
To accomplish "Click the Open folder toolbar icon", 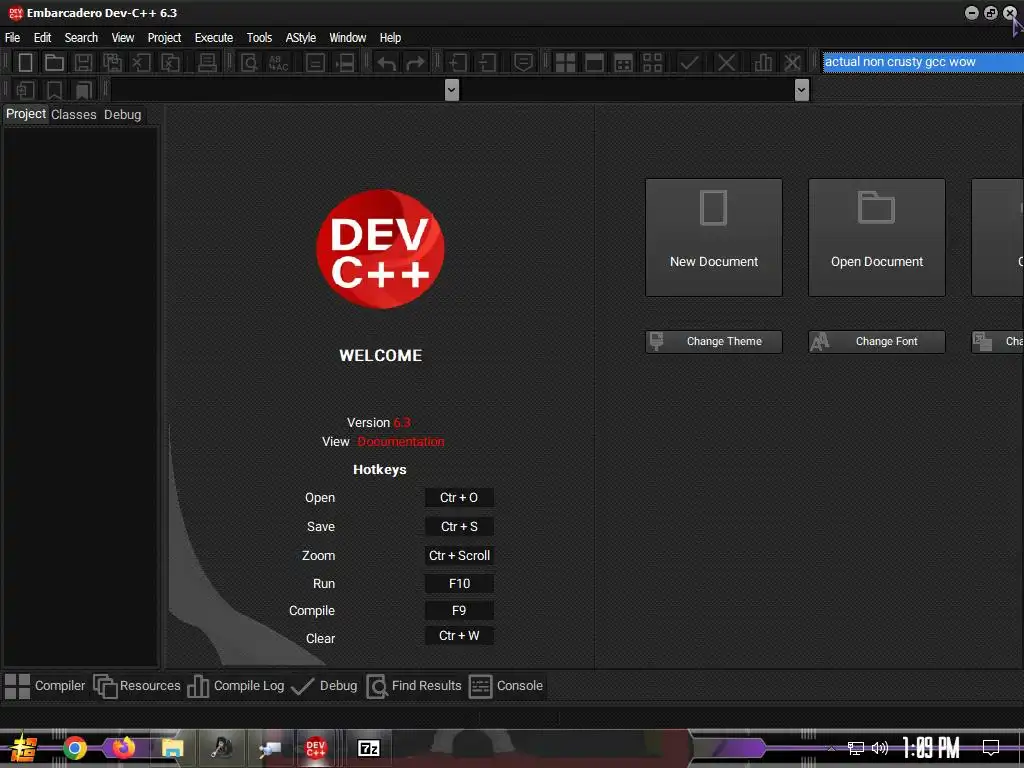I will click(x=54, y=63).
